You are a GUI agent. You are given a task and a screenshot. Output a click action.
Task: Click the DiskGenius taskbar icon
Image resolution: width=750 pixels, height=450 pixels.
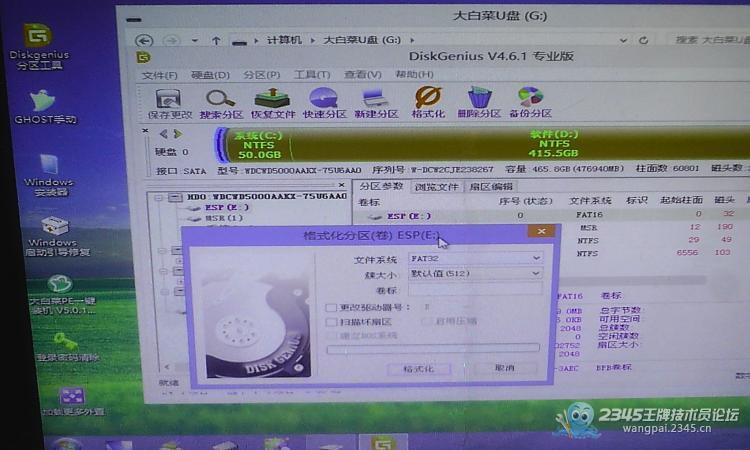[x=383, y=443]
